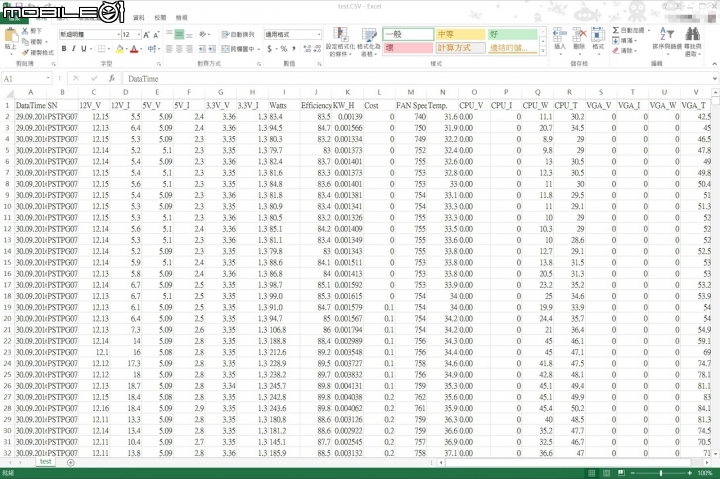Click the phonetic guide icon

(x=152, y=49)
